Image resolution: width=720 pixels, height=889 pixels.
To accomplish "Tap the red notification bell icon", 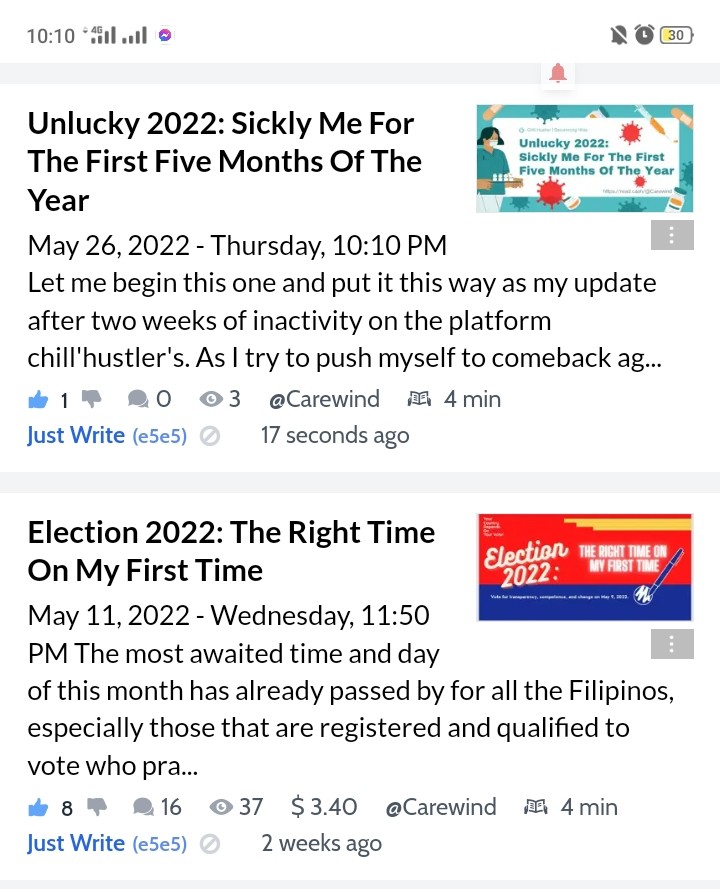I will pos(558,74).
